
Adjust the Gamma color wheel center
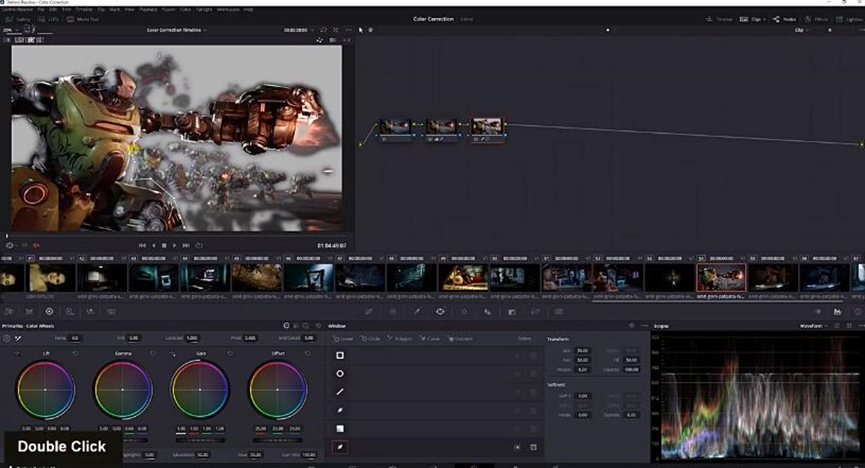(122, 390)
